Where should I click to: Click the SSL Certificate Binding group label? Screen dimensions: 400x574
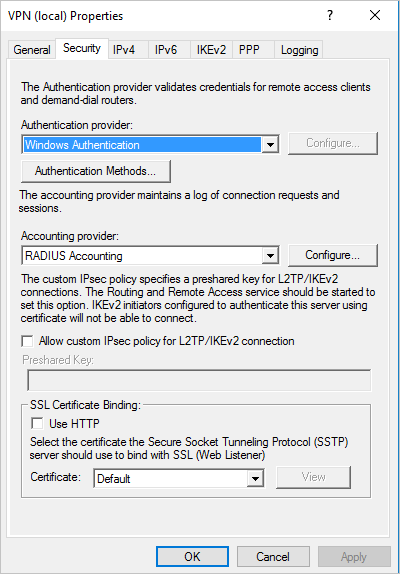85,405
